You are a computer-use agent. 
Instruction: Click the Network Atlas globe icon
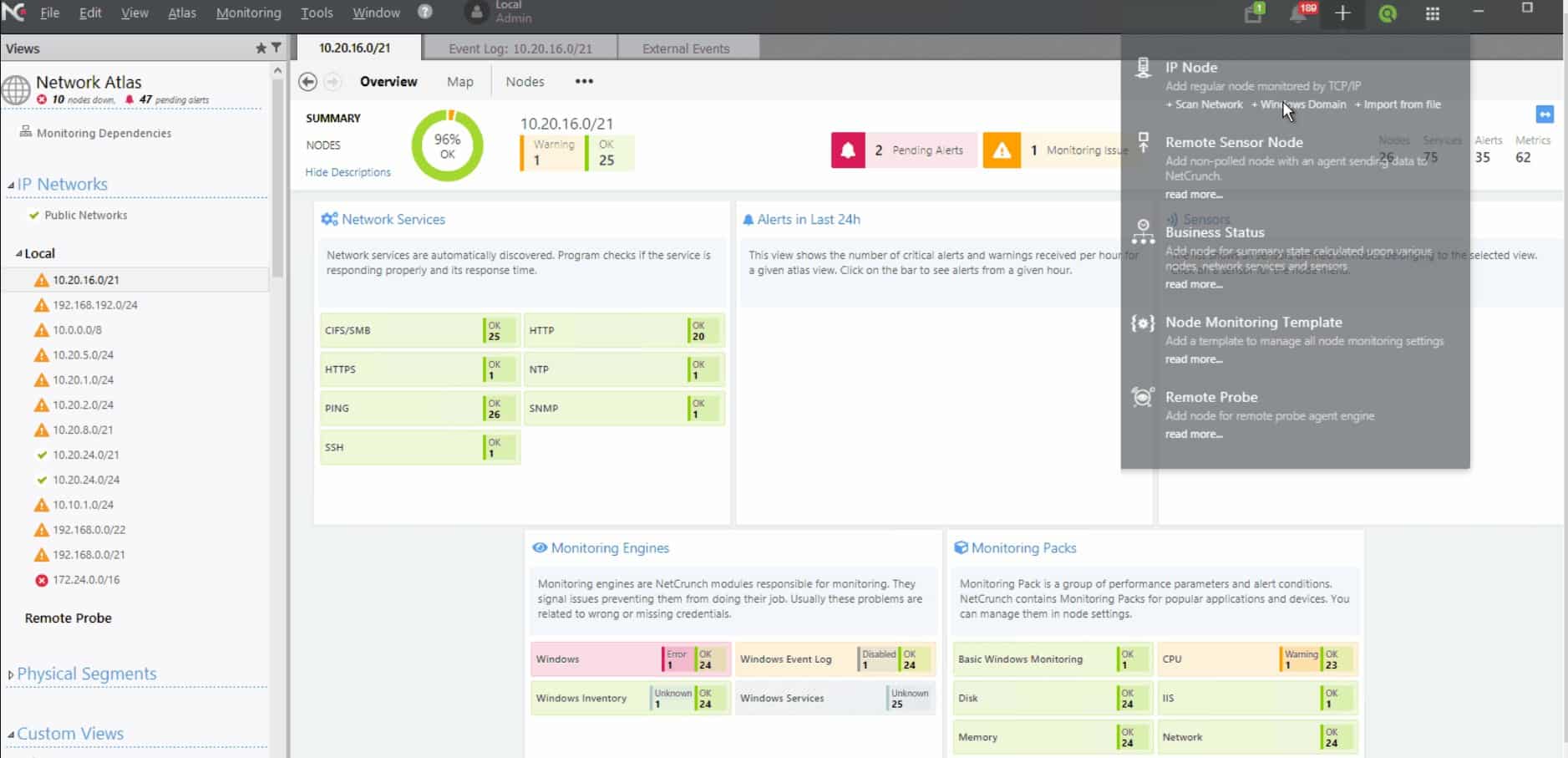point(16,89)
